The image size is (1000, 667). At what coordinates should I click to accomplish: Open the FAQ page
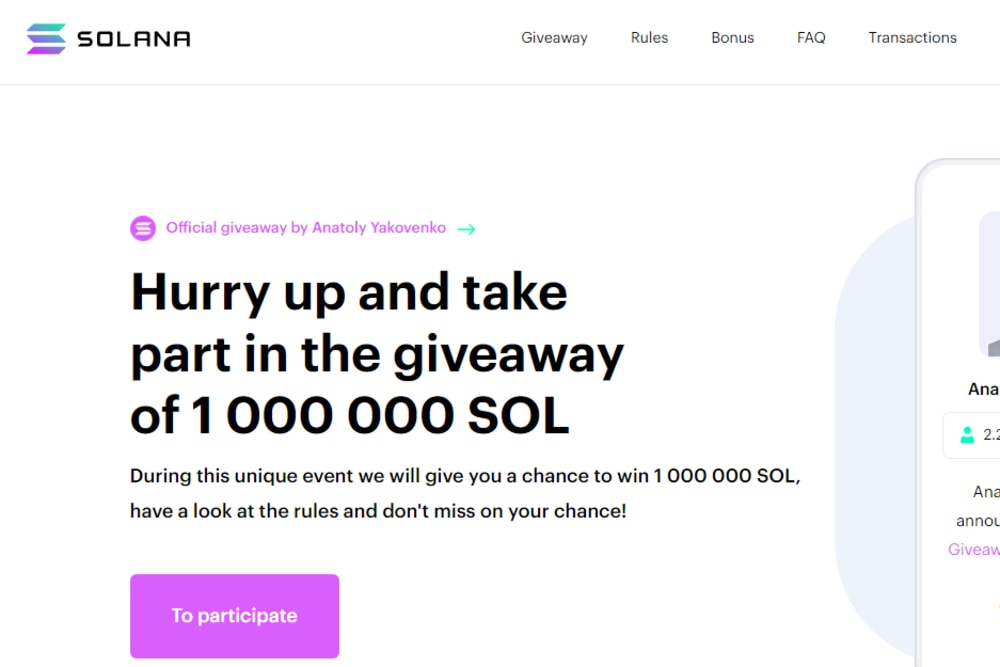click(x=811, y=38)
